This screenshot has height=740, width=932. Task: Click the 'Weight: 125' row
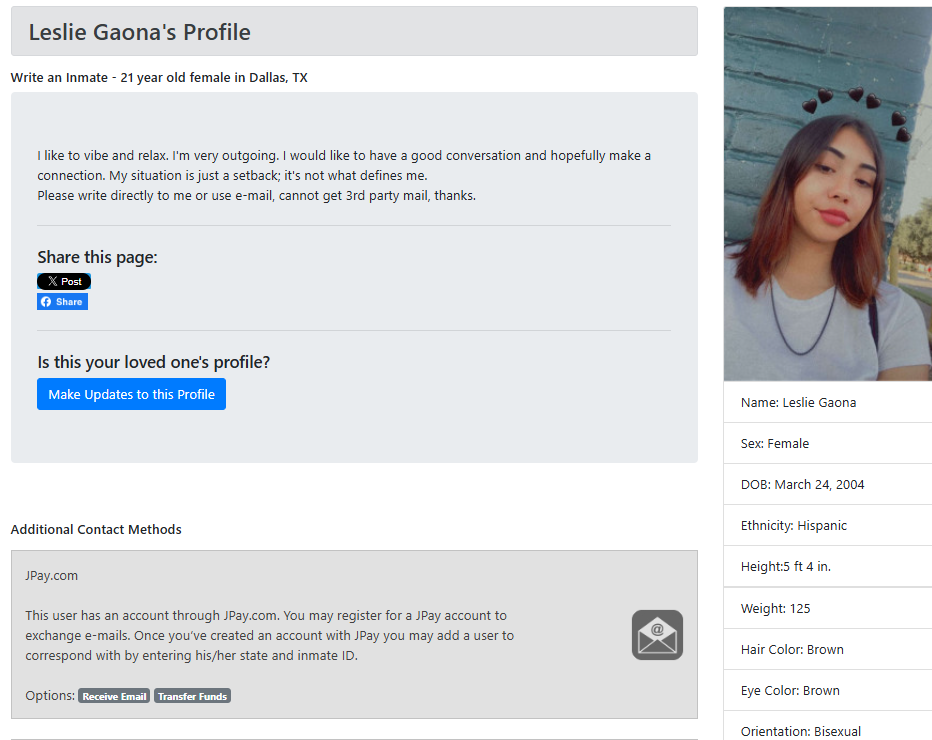[x=827, y=608]
